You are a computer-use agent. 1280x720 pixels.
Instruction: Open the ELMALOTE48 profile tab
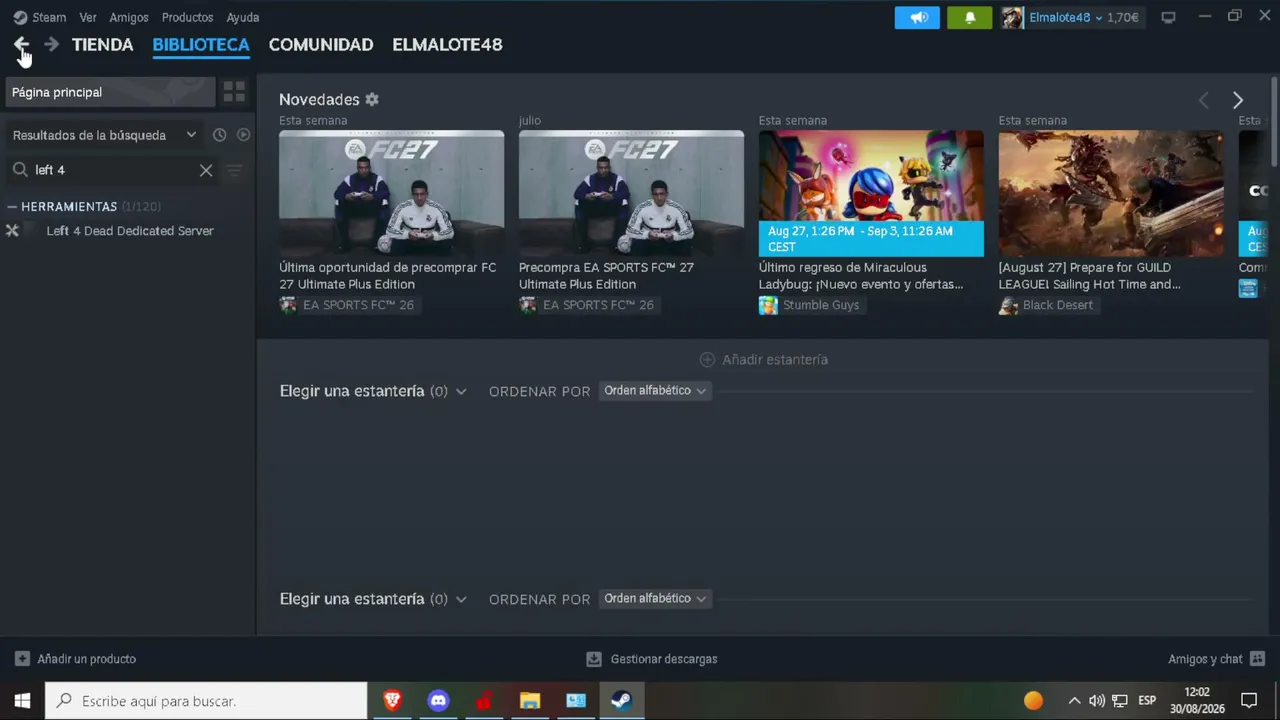[447, 44]
